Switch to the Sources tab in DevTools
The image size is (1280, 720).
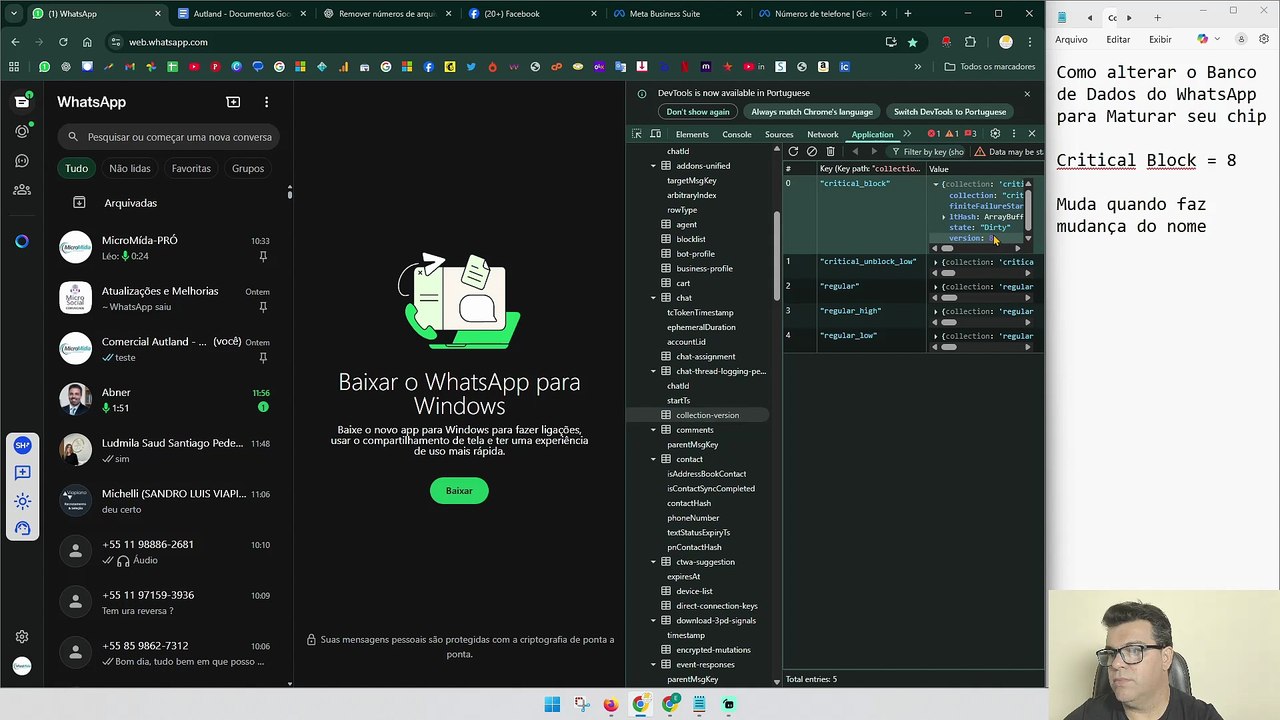[779, 134]
